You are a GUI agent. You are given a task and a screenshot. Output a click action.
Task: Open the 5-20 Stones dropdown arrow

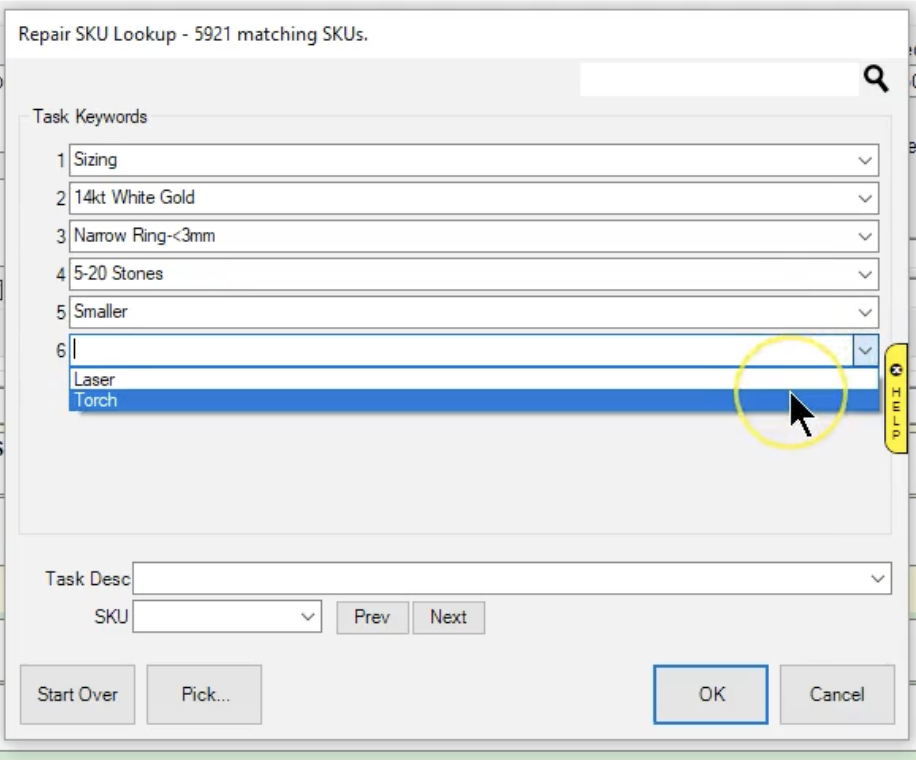(865, 274)
